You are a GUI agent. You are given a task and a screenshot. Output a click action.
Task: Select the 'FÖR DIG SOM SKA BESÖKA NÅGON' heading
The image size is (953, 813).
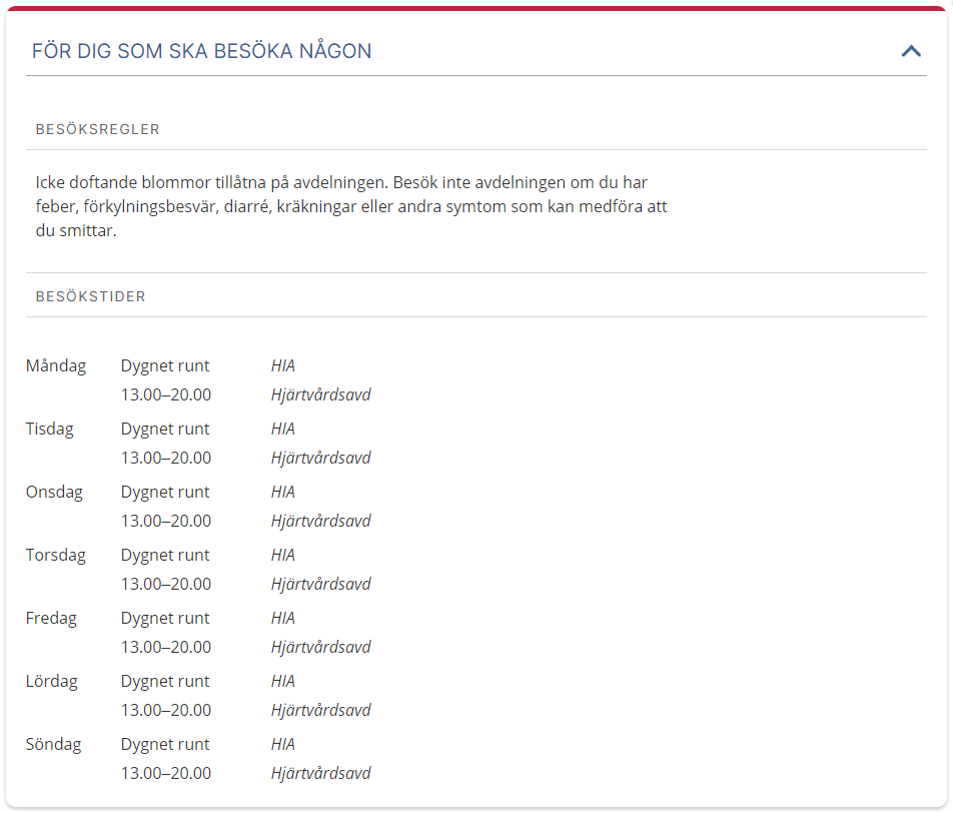click(202, 51)
